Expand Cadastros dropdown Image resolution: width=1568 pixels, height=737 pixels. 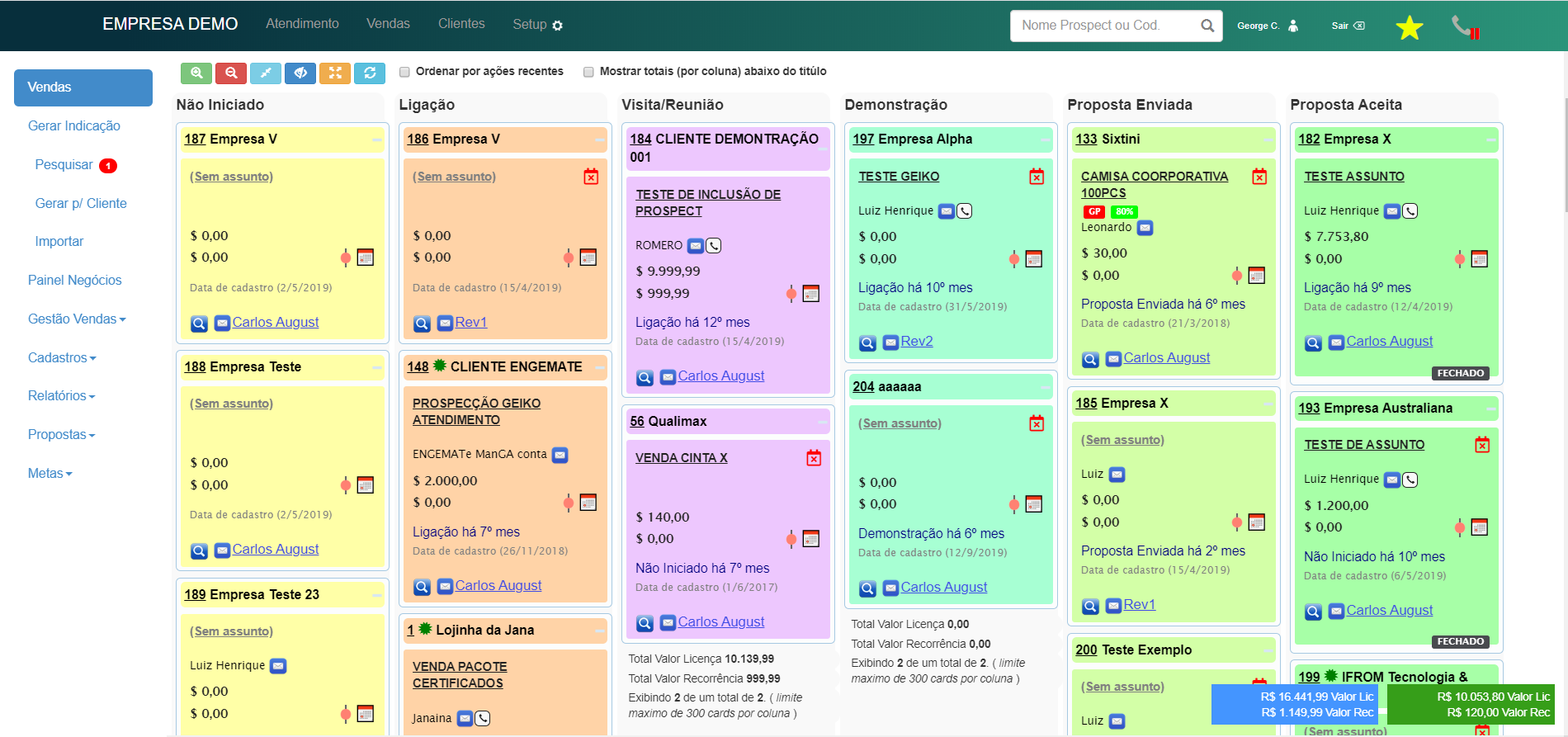click(x=62, y=358)
